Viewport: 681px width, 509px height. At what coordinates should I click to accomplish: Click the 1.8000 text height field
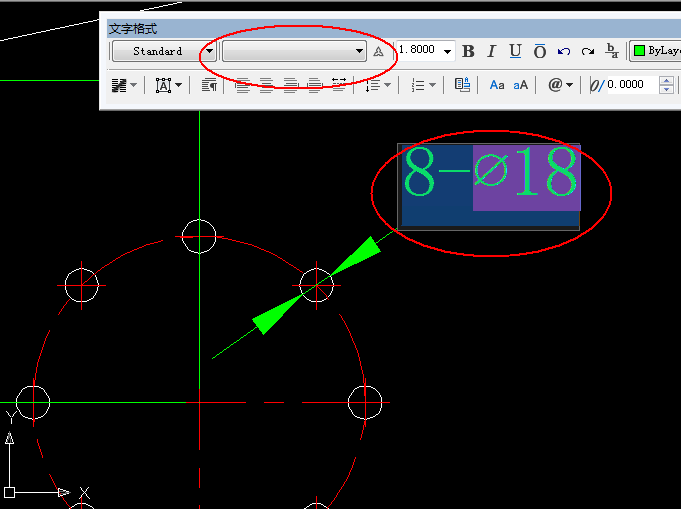(419, 50)
